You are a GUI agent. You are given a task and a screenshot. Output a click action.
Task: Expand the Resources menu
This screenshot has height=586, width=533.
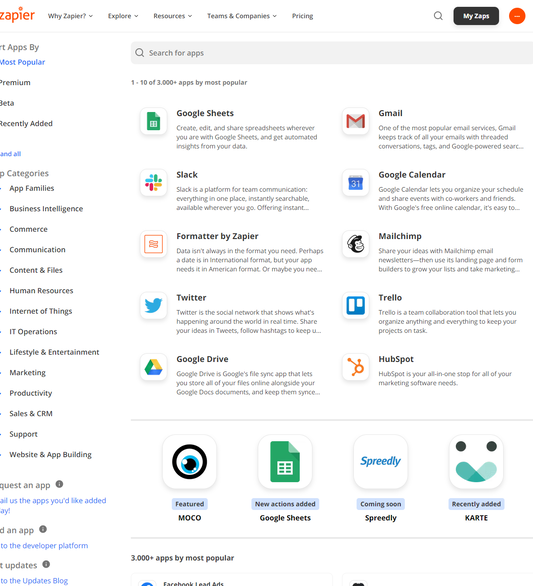coord(173,16)
